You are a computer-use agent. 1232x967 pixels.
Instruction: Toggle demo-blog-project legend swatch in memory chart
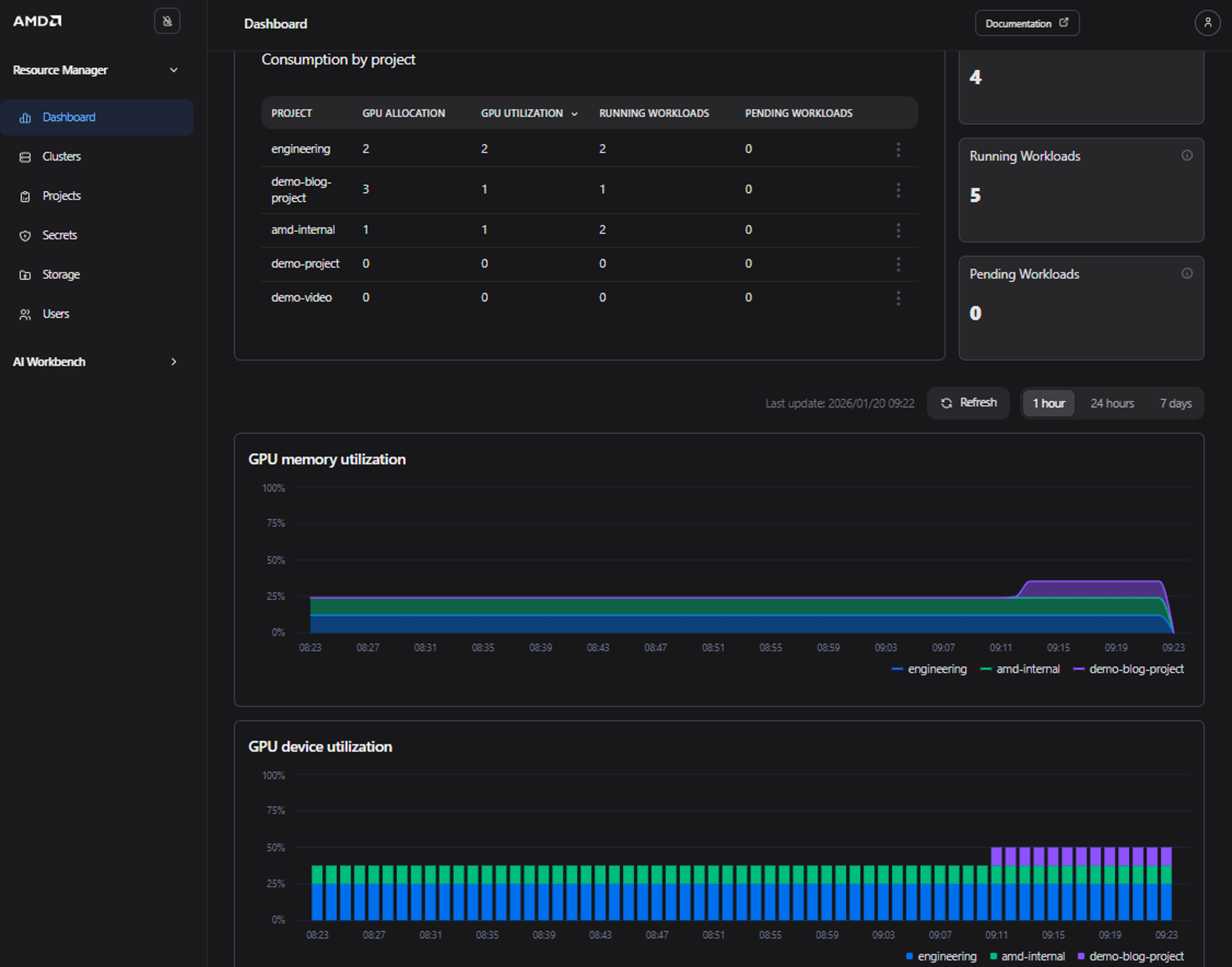tap(1078, 669)
